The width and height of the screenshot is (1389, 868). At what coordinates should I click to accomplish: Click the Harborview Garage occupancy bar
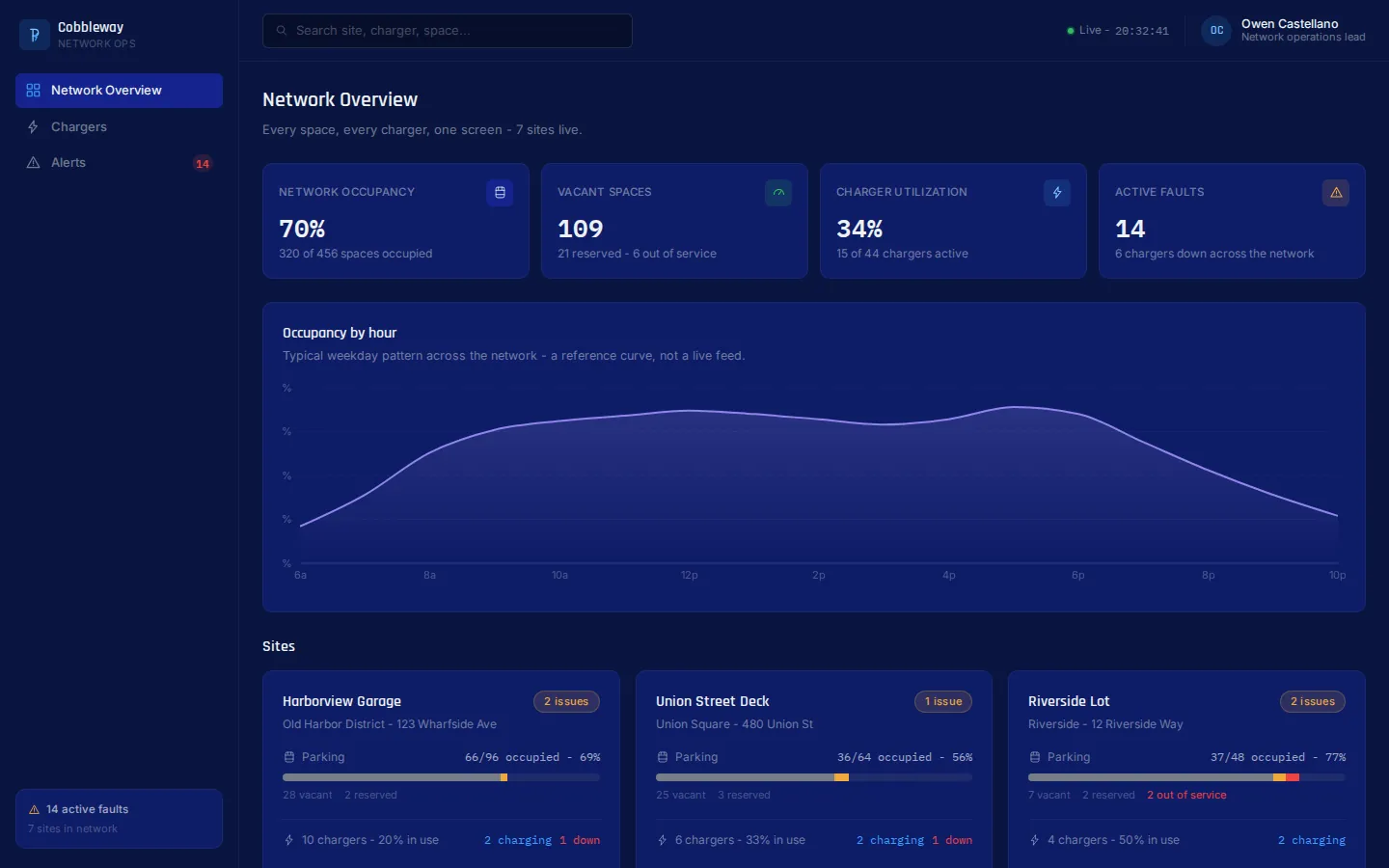[442, 777]
